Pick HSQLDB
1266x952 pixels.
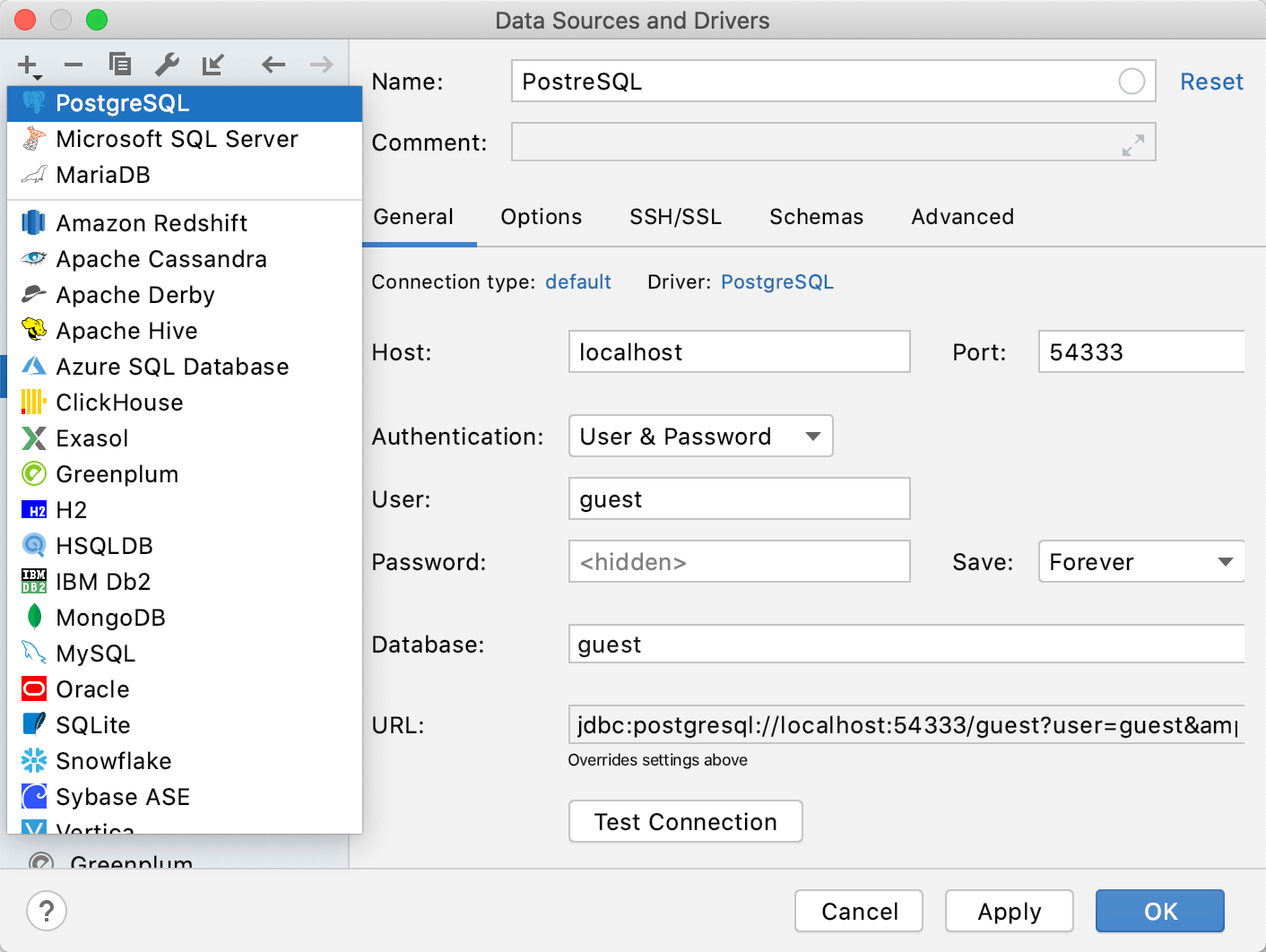point(185,546)
